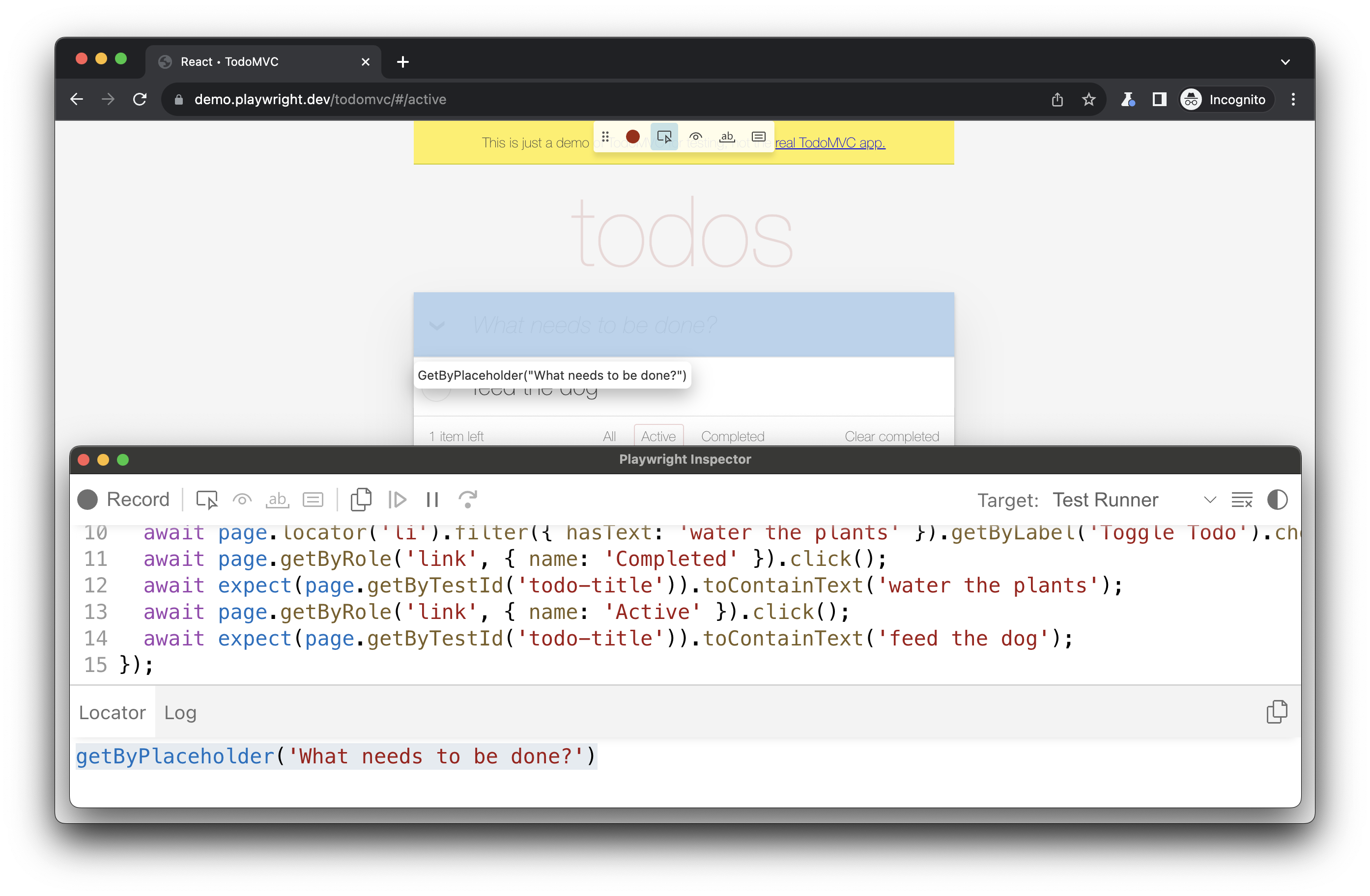This screenshot has height=896, width=1370.
Task: Click the What needs to be done input
Action: coord(684,325)
